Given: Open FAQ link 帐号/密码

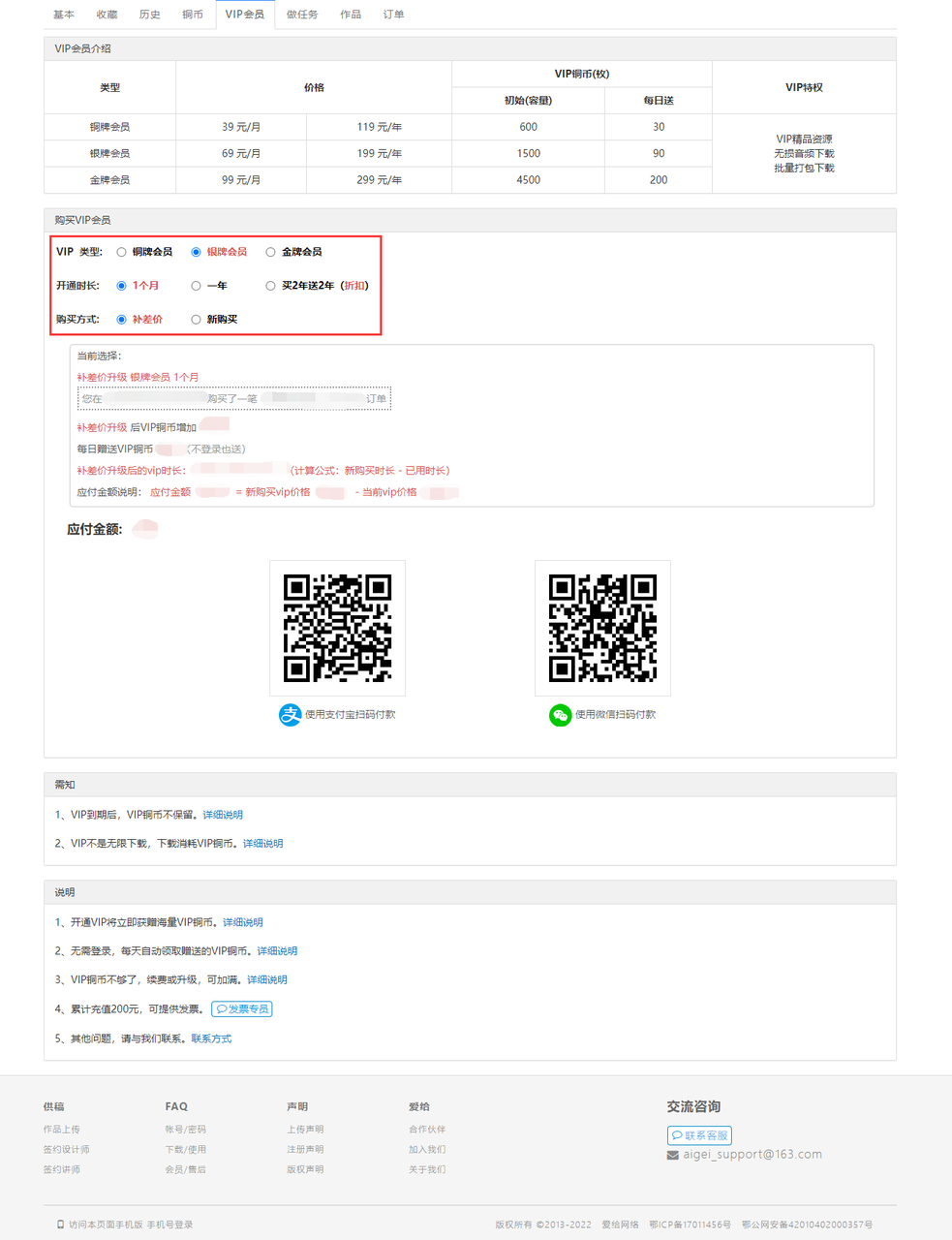Looking at the screenshot, I should coord(186,1130).
